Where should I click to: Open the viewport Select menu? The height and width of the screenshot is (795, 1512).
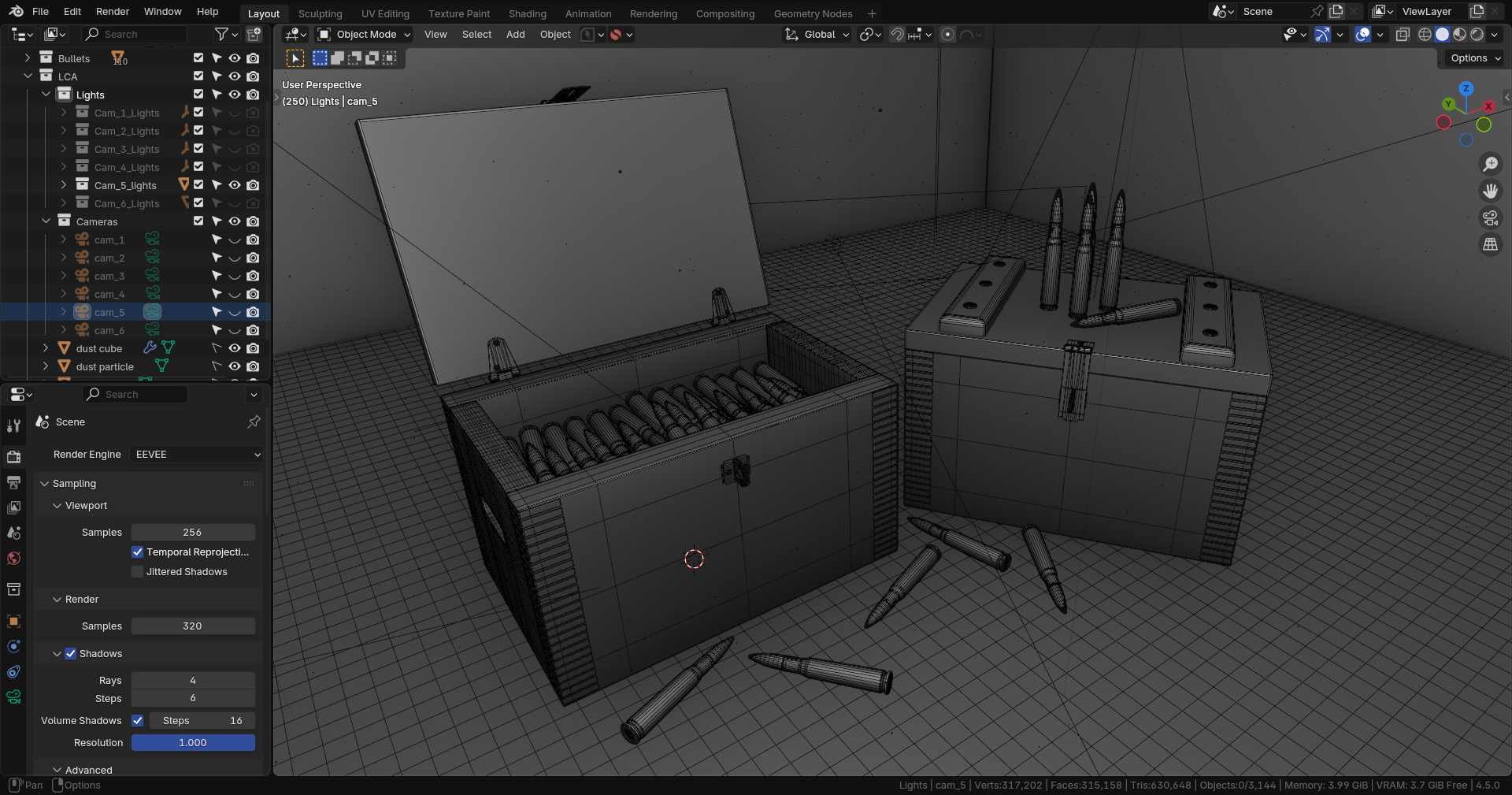point(476,35)
